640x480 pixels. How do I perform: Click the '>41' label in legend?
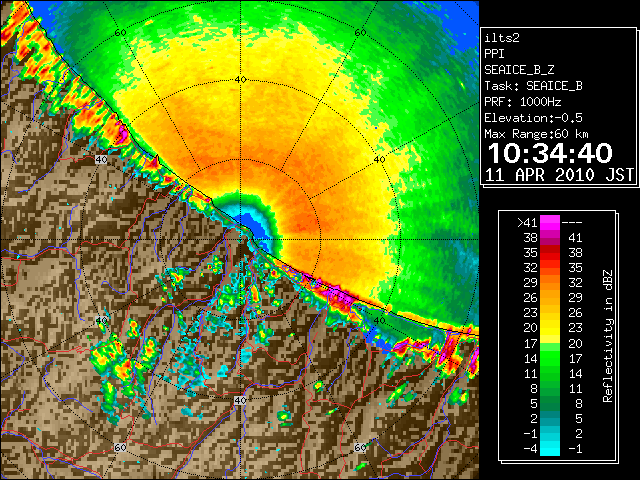click(527, 223)
